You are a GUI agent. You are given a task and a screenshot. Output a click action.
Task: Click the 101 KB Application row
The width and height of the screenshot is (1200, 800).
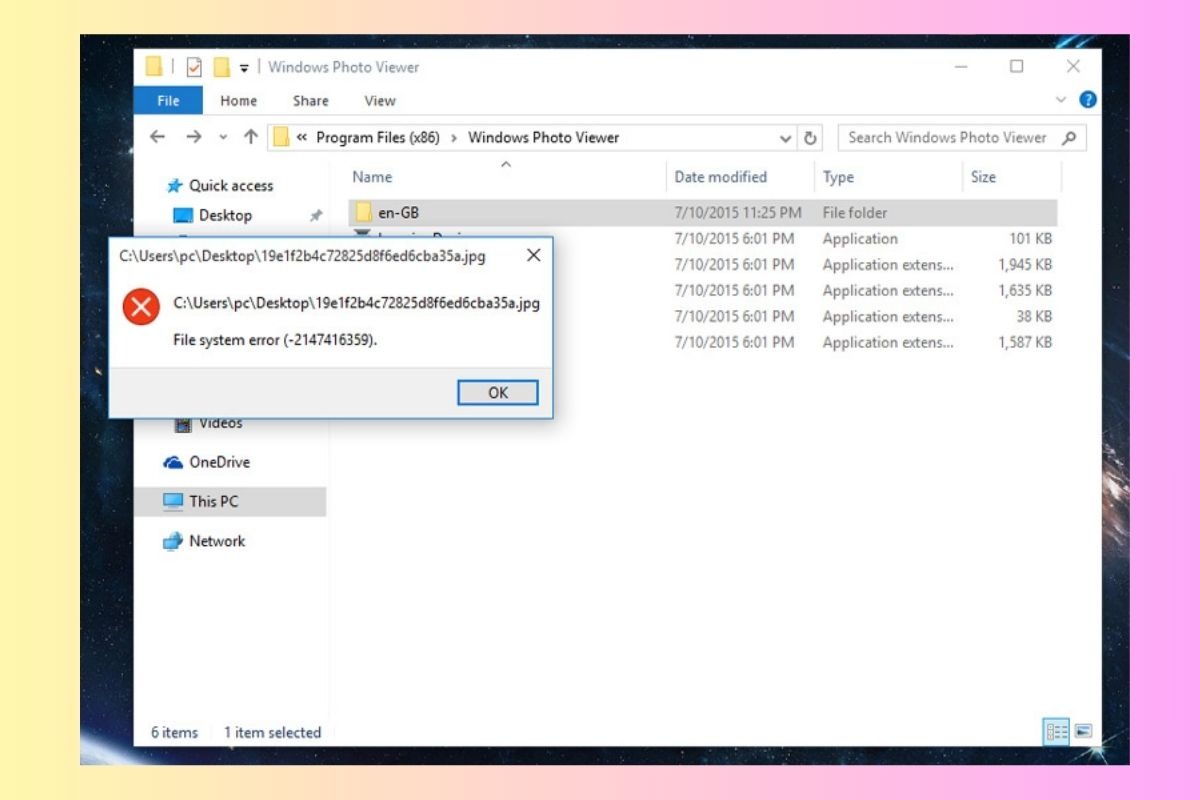point(703,238)
